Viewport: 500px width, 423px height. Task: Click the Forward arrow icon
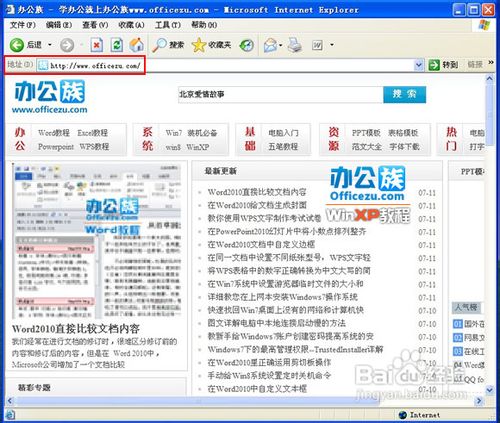[67, 45]
